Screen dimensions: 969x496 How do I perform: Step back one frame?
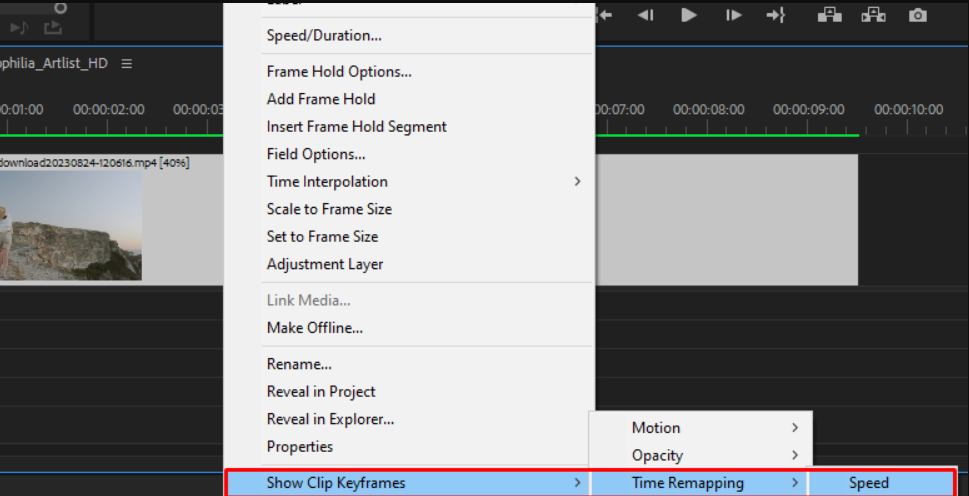[645, 15]
